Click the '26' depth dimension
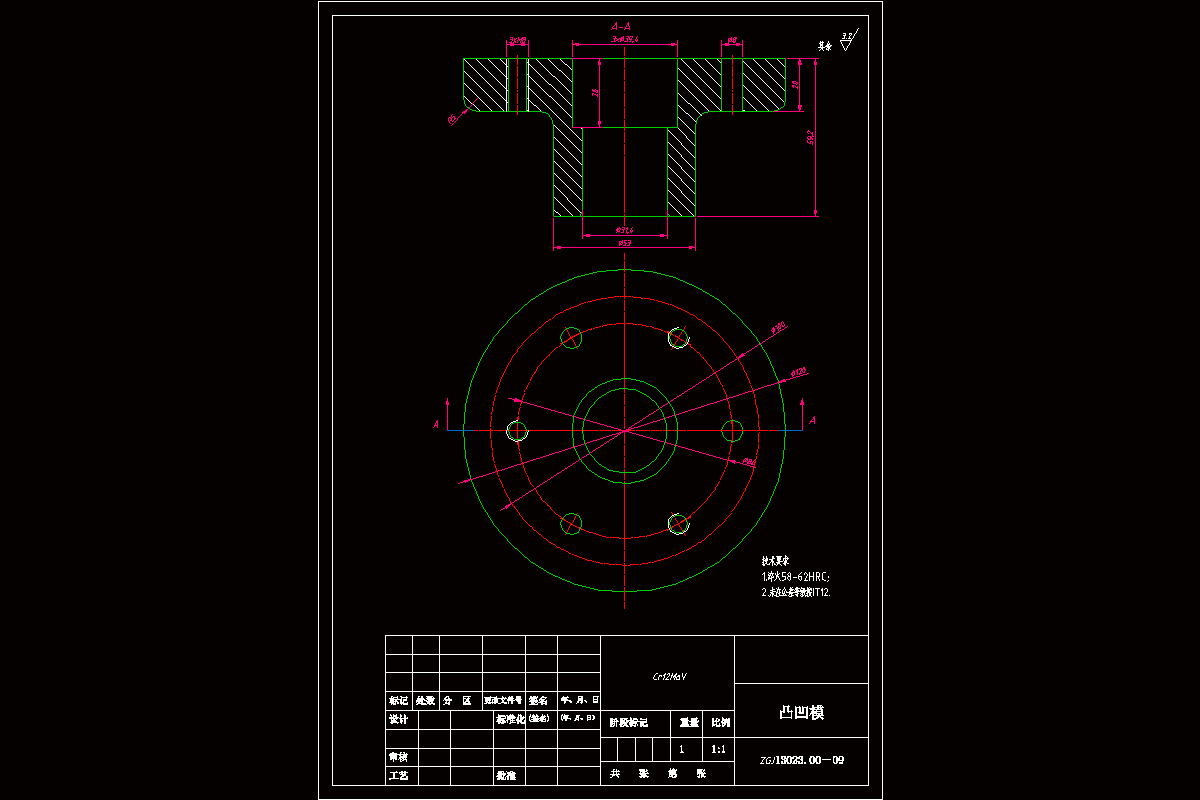 click(x=595, y=91)
